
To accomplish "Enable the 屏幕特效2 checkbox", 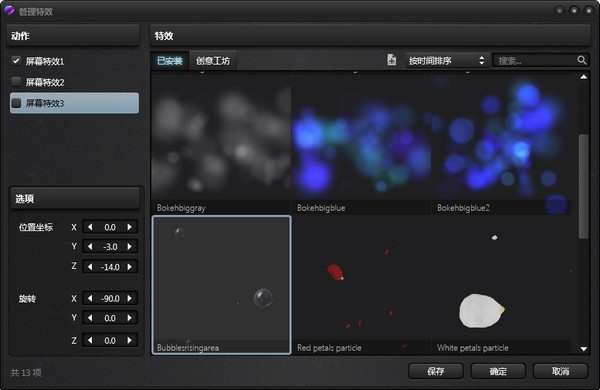I will click(x=16, y=82).
